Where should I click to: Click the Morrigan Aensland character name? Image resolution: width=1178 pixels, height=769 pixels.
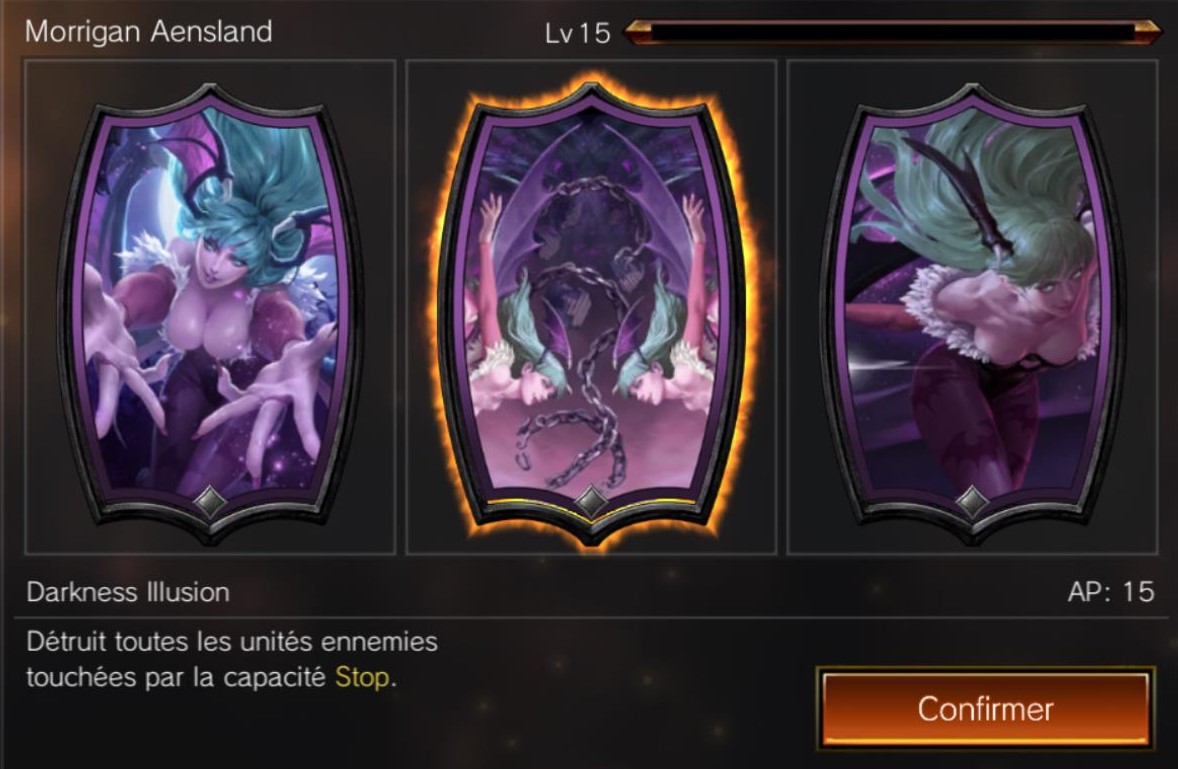tap(149, 32)
